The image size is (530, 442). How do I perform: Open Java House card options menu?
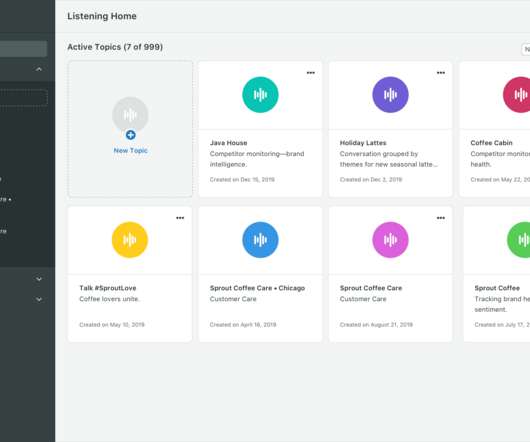(311, 73)
